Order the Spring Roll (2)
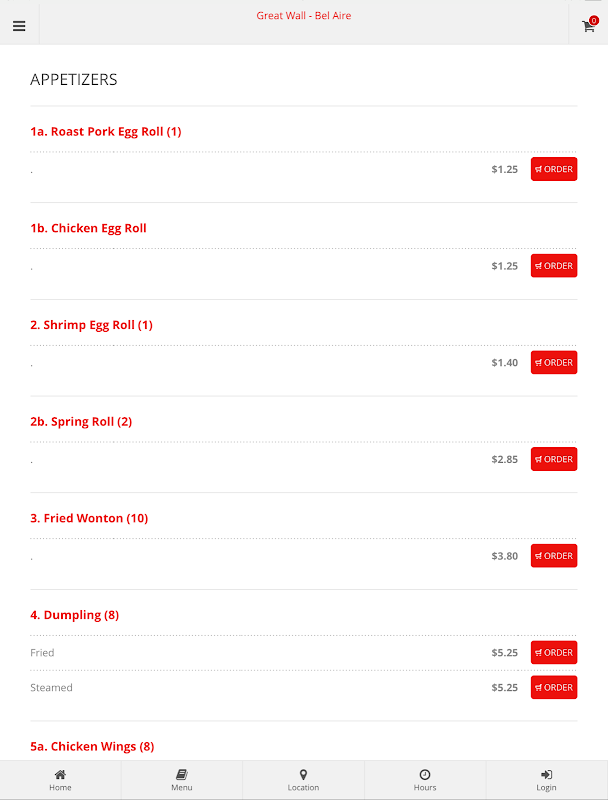608x800 pixels. click(x=553, y=459)
